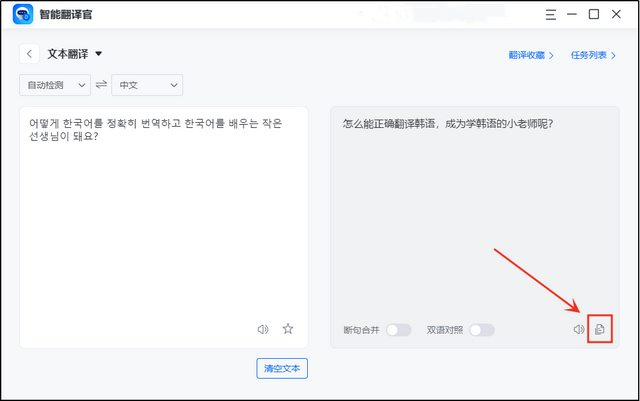Click the 文本翻译 mode title
Viewport: 640px width, 401px height.
[68, 54]
